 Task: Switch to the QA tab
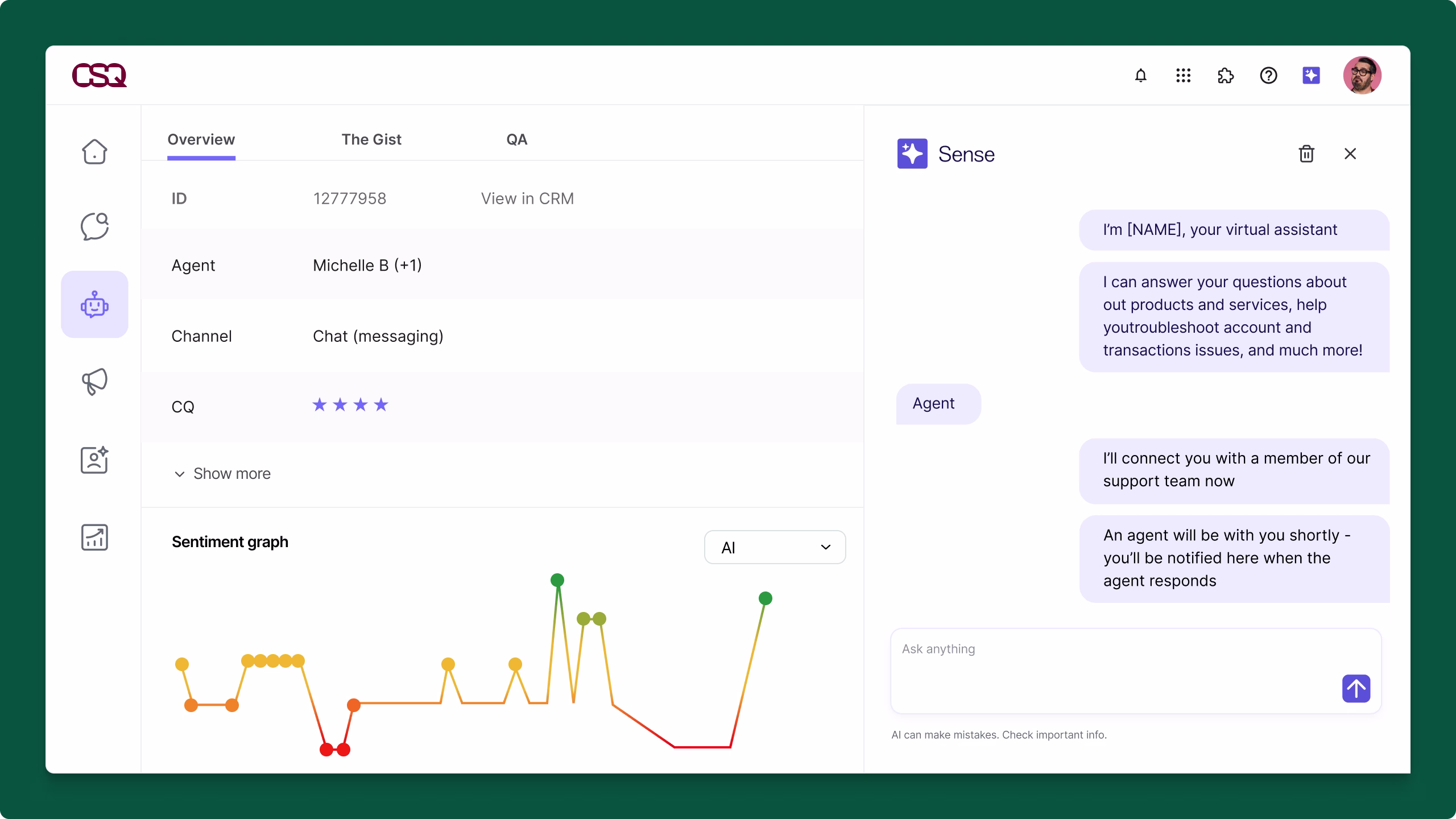pos(516,139)
